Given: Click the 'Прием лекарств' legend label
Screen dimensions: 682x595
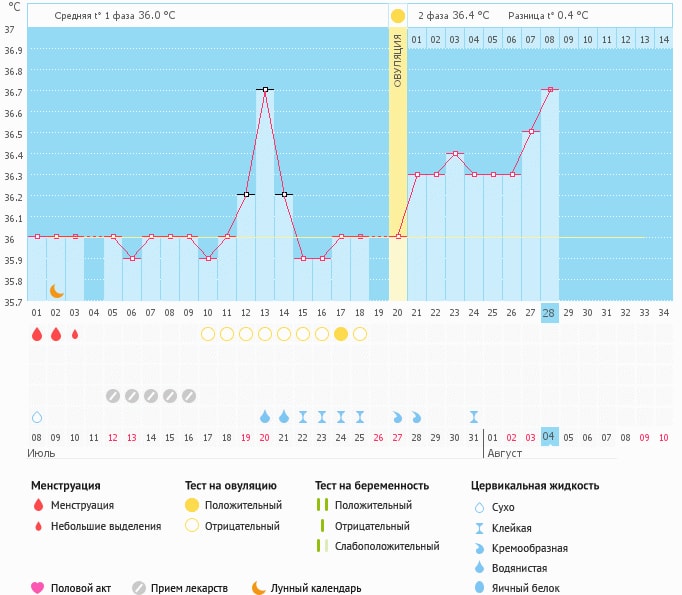Looking at the screenshot, I should [189, 588].
